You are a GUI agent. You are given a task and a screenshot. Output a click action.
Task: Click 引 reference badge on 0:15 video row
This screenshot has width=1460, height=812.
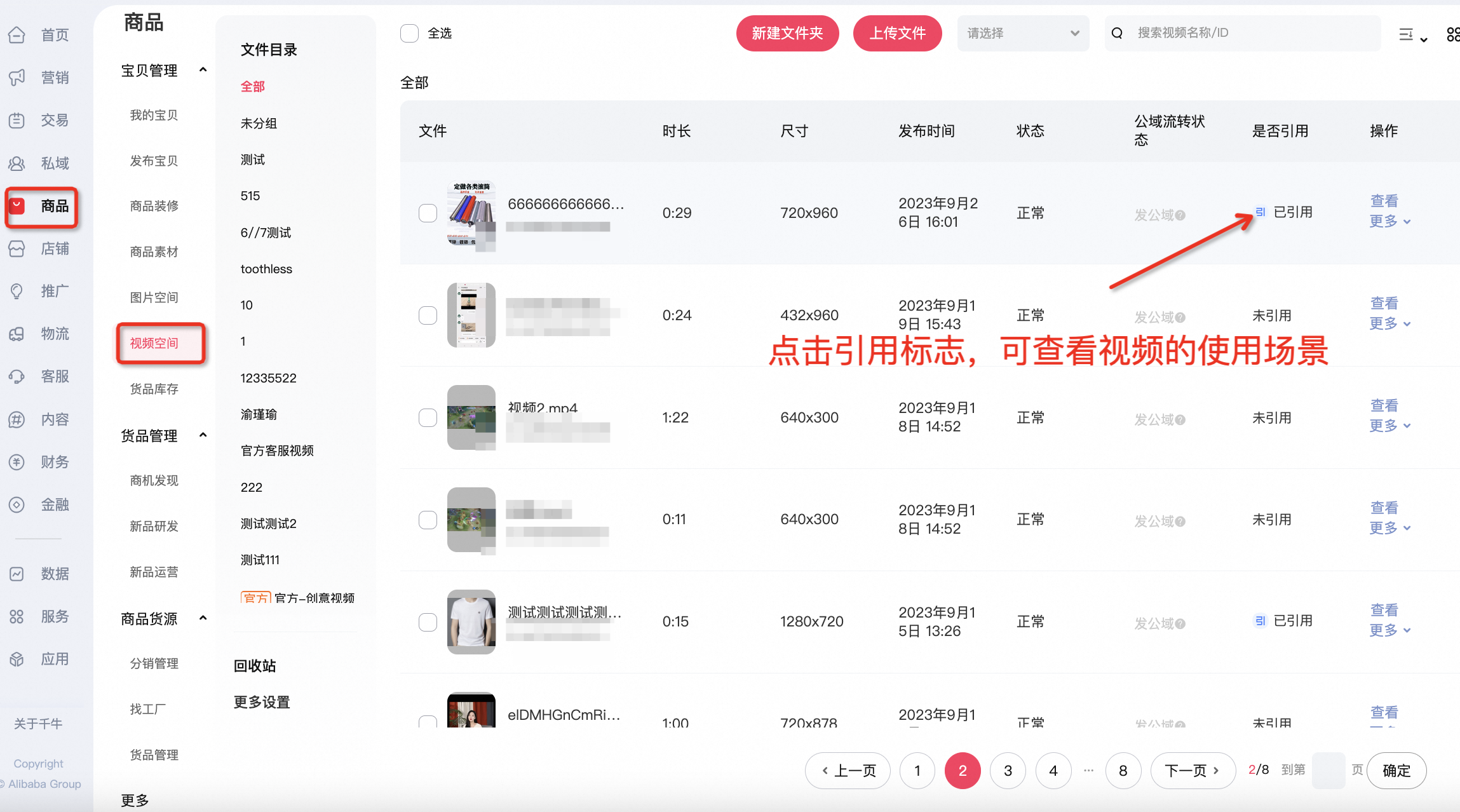point(1261,621)
